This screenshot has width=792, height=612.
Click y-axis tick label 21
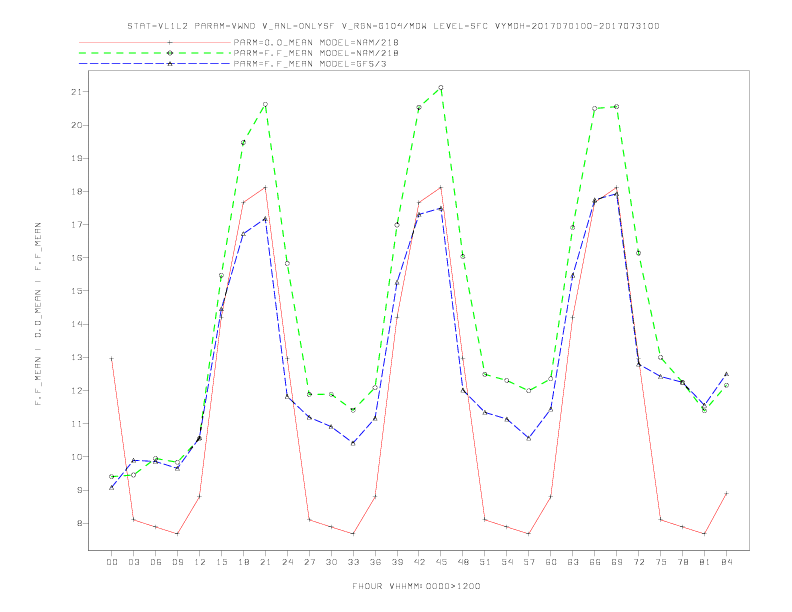[x=77, y=92]
